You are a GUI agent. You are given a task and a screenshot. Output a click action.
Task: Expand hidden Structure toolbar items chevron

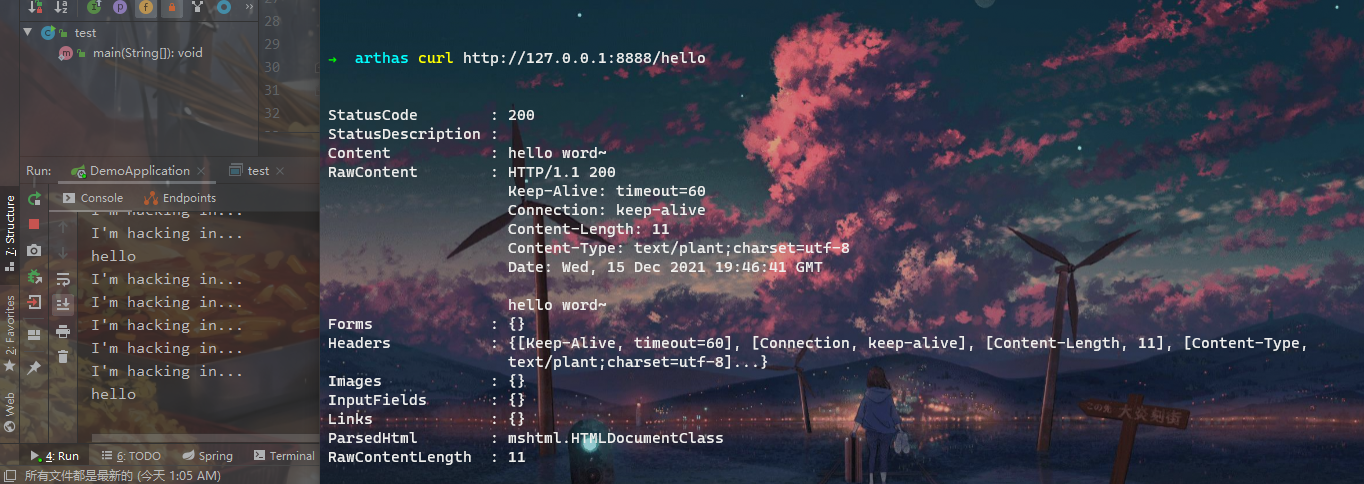coord(247,7)
